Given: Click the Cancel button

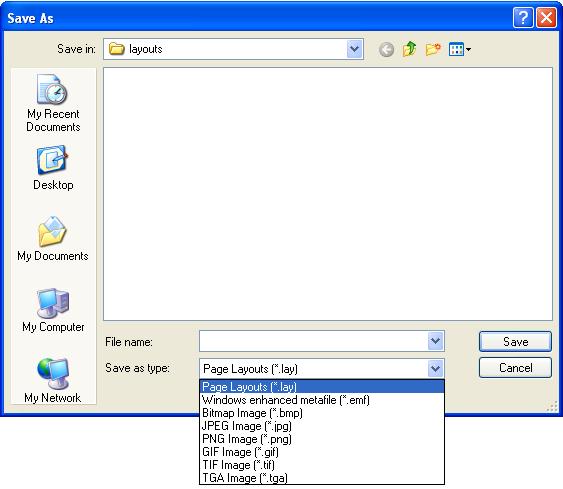Looking at the screenshot, I should pos(515,368).
